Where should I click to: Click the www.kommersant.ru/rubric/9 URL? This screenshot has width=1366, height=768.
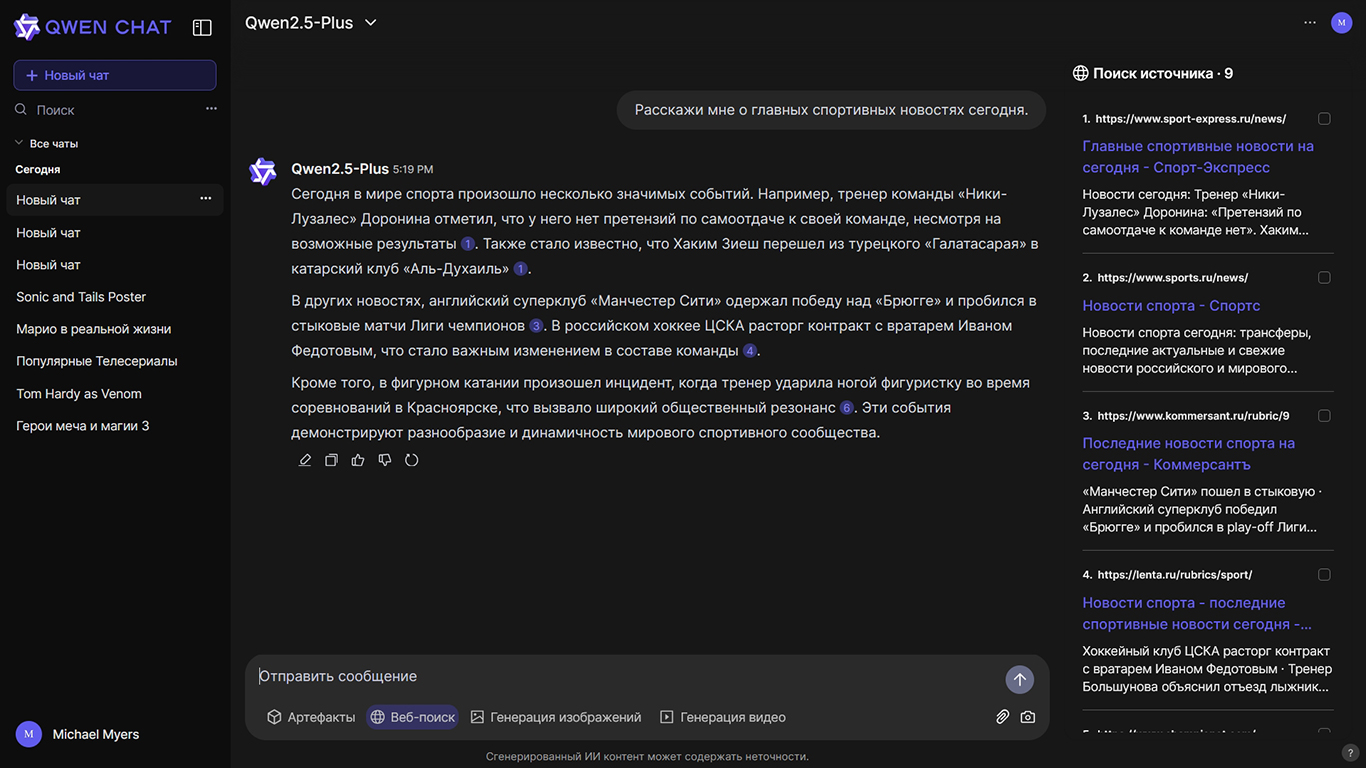tap(1193, 416)
